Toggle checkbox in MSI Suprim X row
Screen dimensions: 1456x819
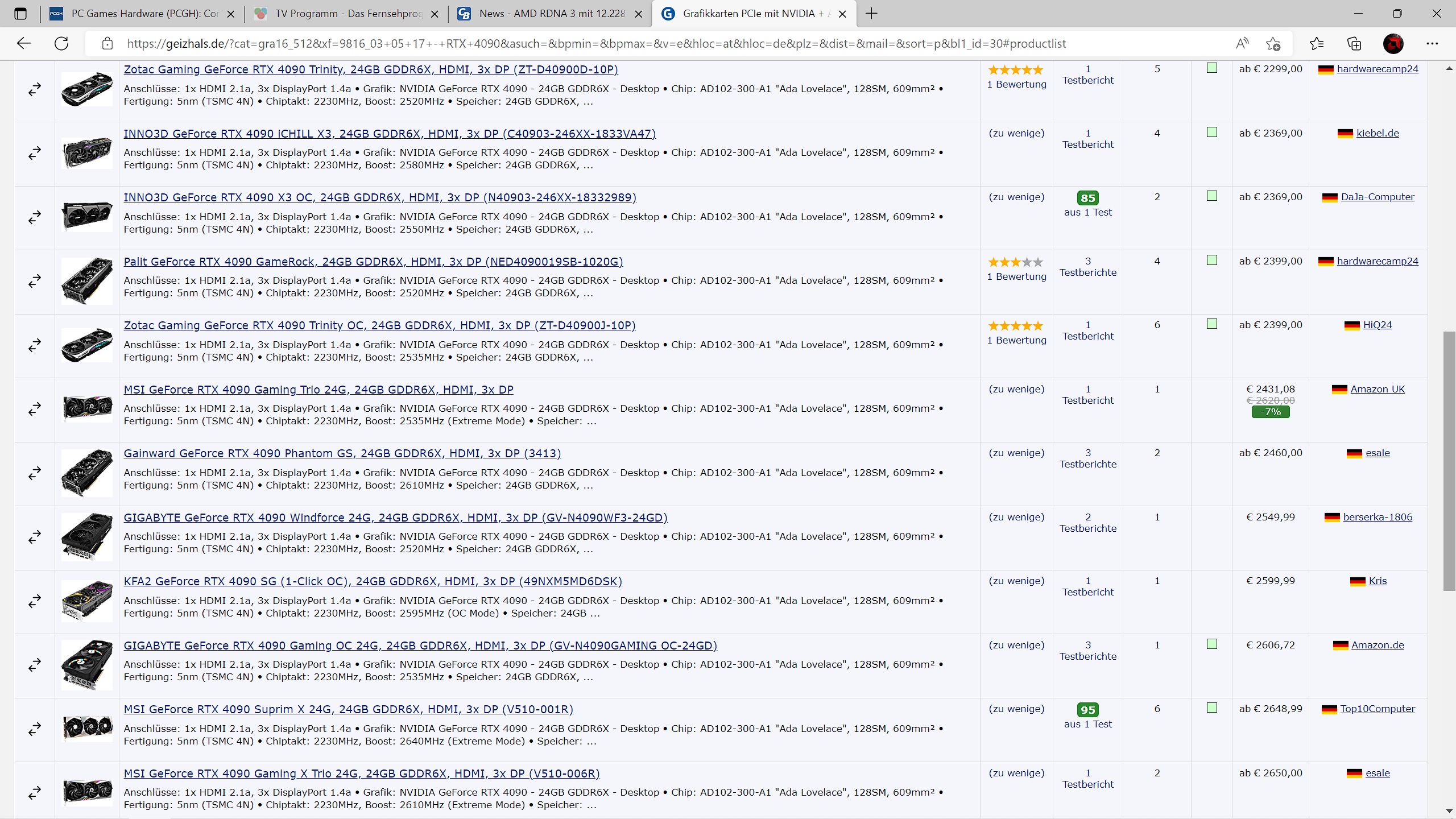tap(1212, 708)
